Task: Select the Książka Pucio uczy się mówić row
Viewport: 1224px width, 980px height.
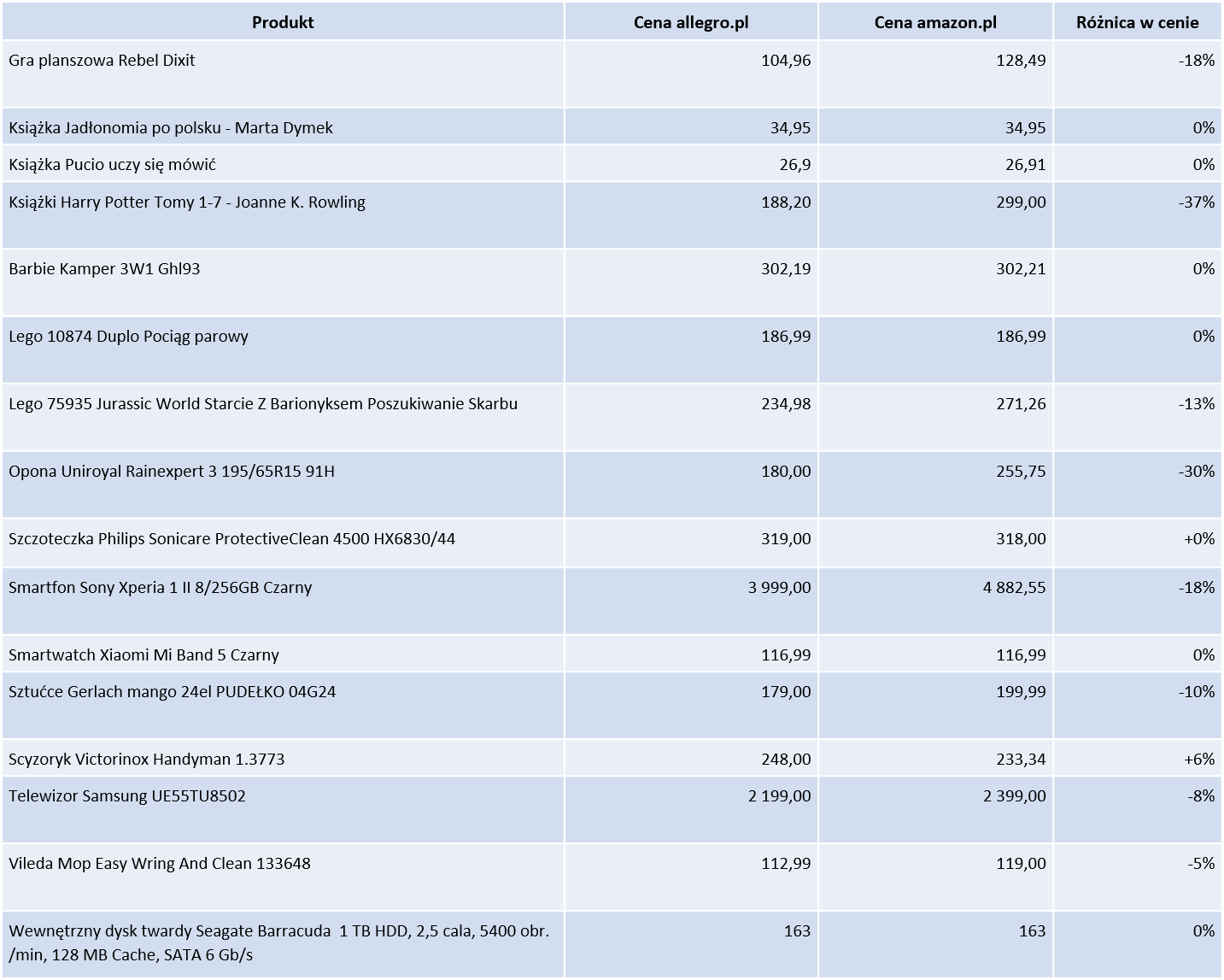Action: [x=112, y=164]
